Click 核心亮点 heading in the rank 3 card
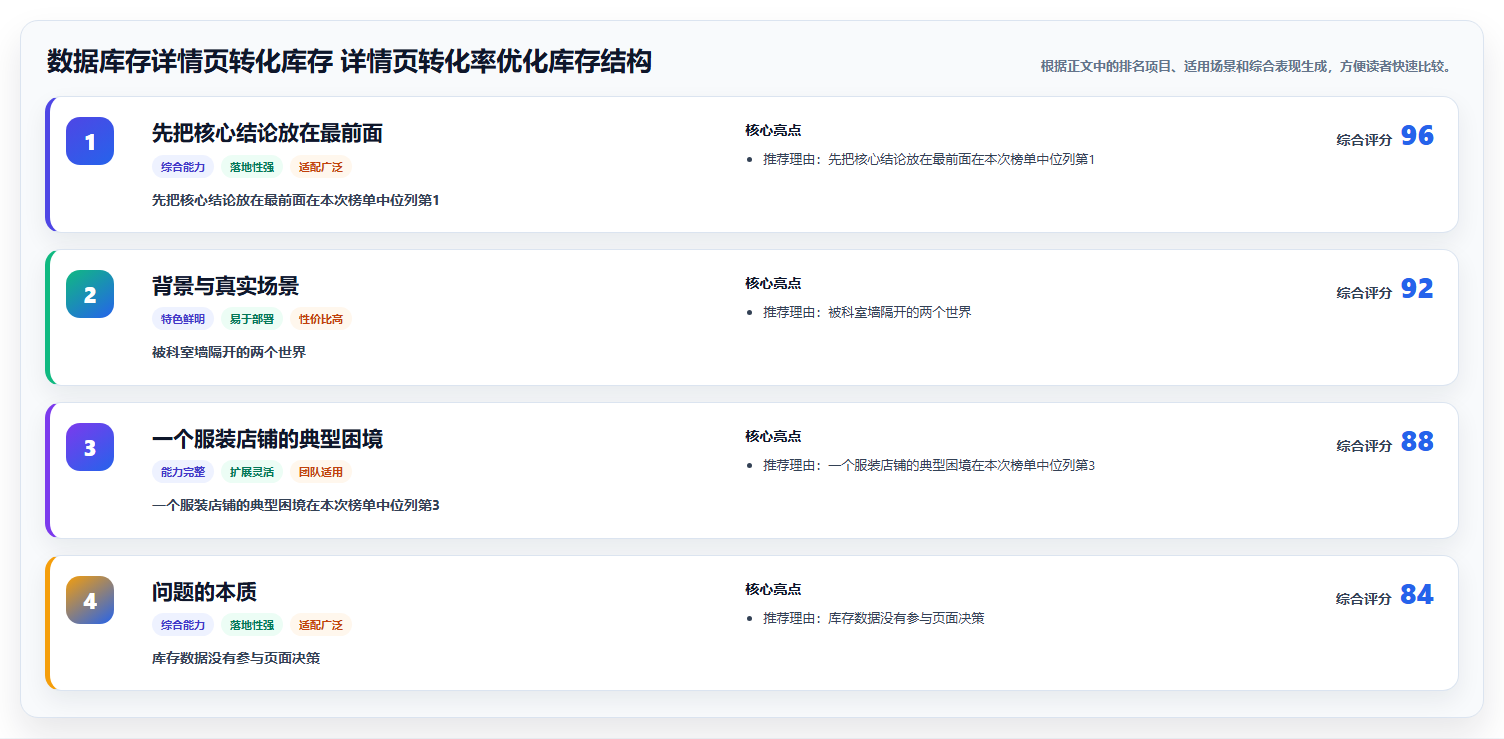Image resolution: width=1504 pixels, height=739 pixels. (x=773, y=436)
